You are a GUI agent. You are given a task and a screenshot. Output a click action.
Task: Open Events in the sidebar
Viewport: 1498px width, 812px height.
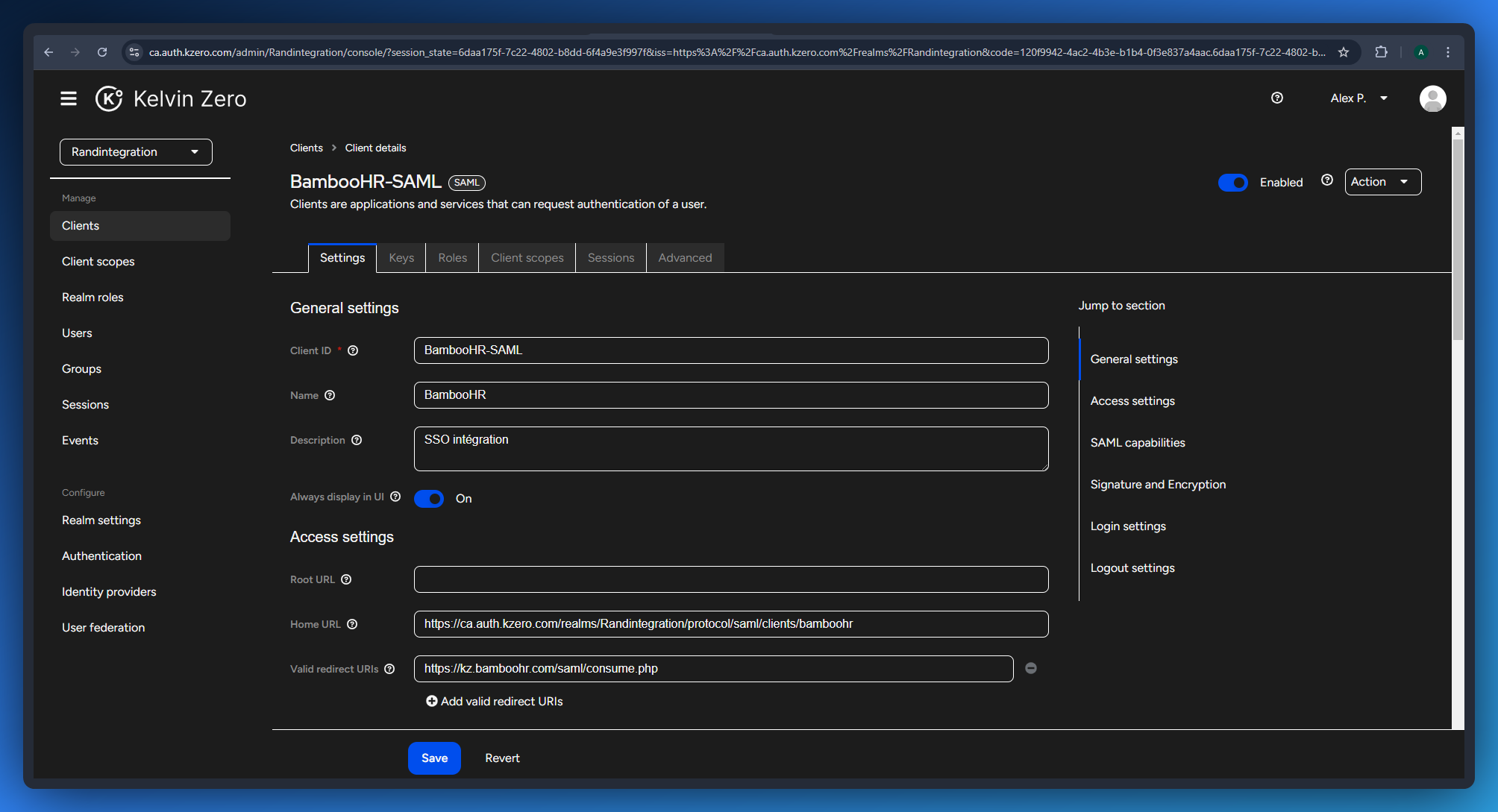[140, 441]
